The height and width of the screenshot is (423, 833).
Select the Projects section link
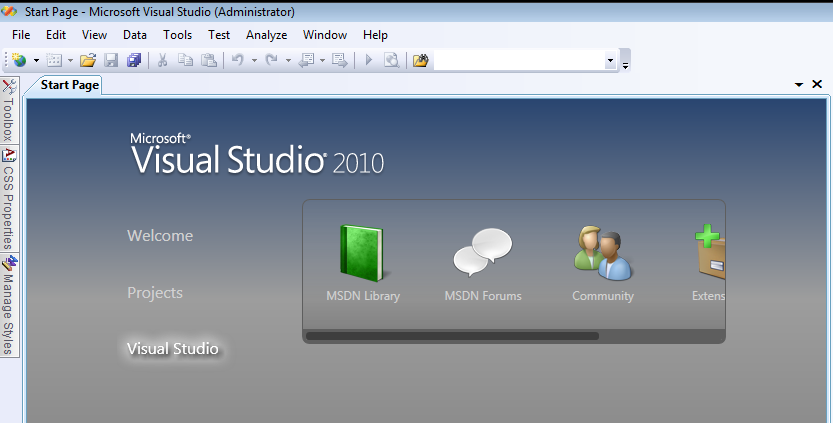click(x=155, y=293)
